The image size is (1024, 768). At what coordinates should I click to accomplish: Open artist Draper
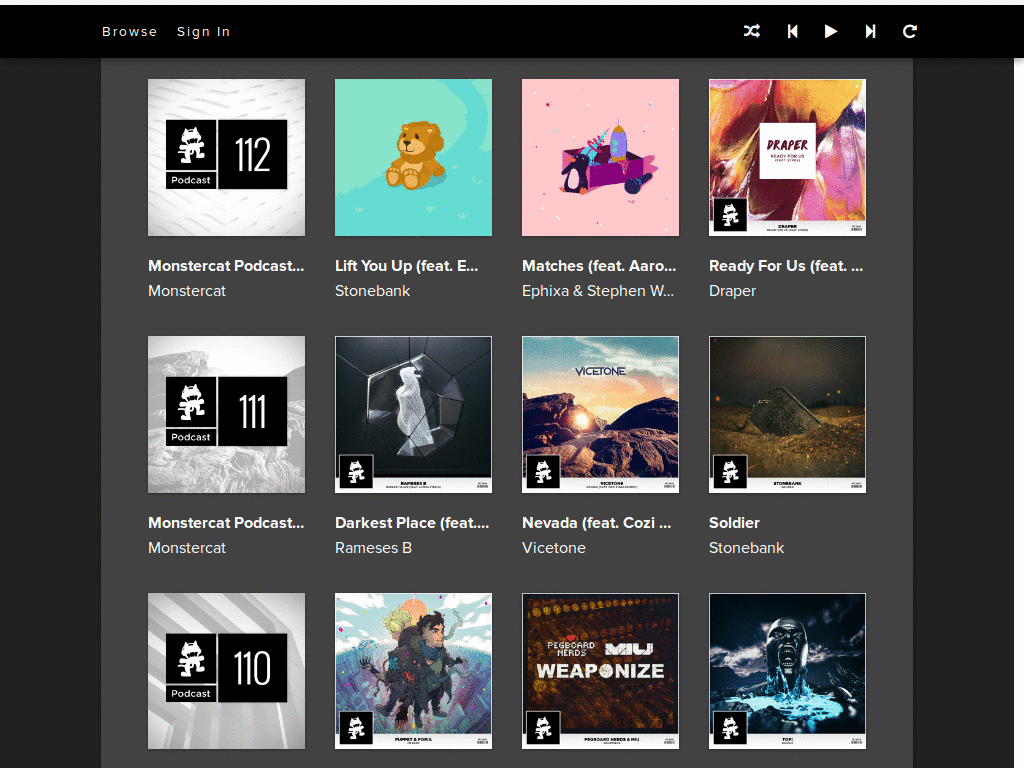click(732, 291)
